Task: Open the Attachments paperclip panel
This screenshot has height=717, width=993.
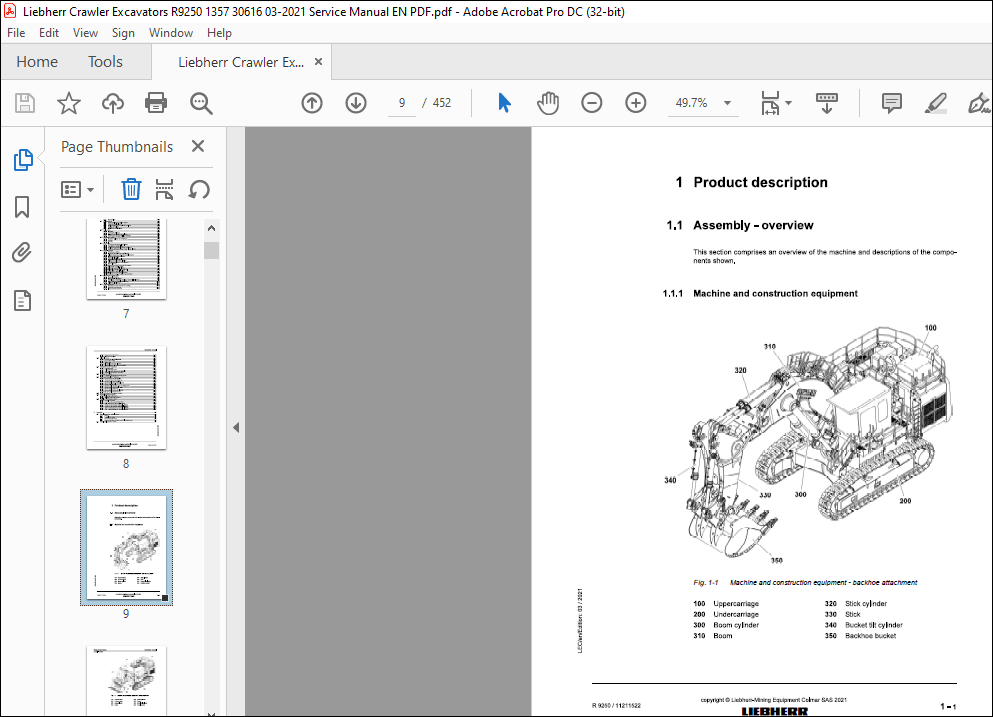Action: [22, 253]
